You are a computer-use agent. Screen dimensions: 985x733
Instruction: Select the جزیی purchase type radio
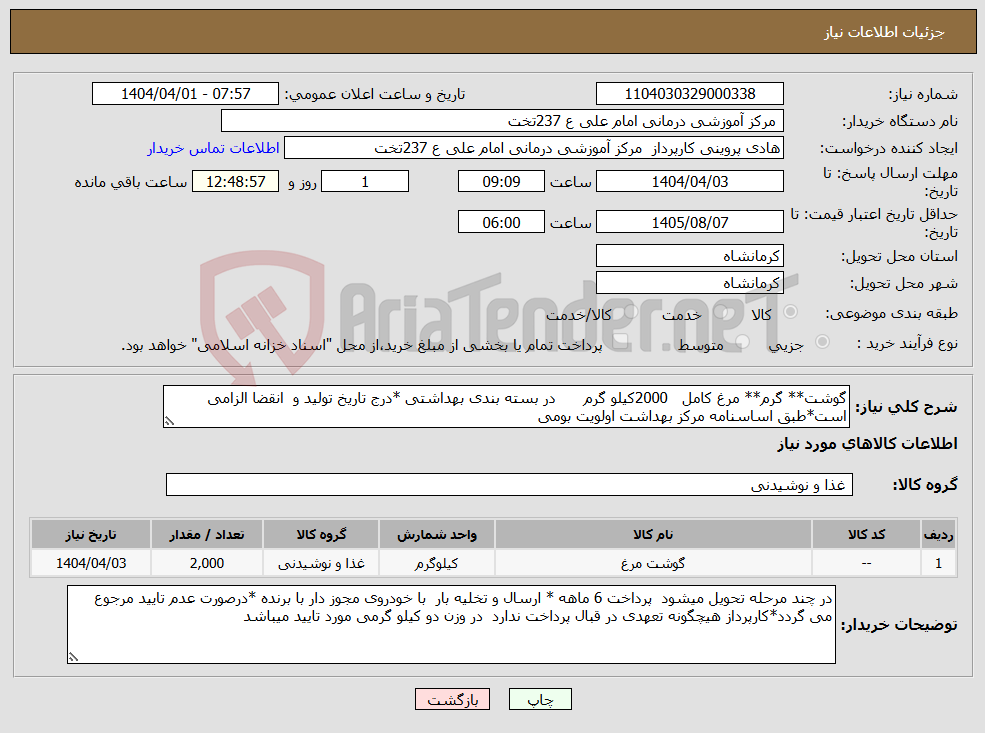click(822, 342)
